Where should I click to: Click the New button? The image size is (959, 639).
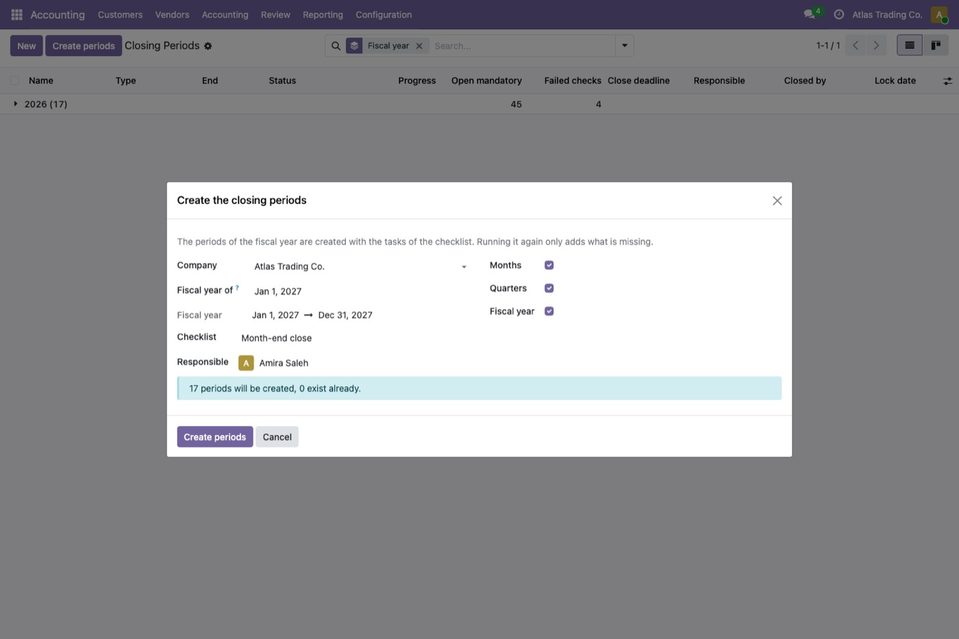(26, 46)
